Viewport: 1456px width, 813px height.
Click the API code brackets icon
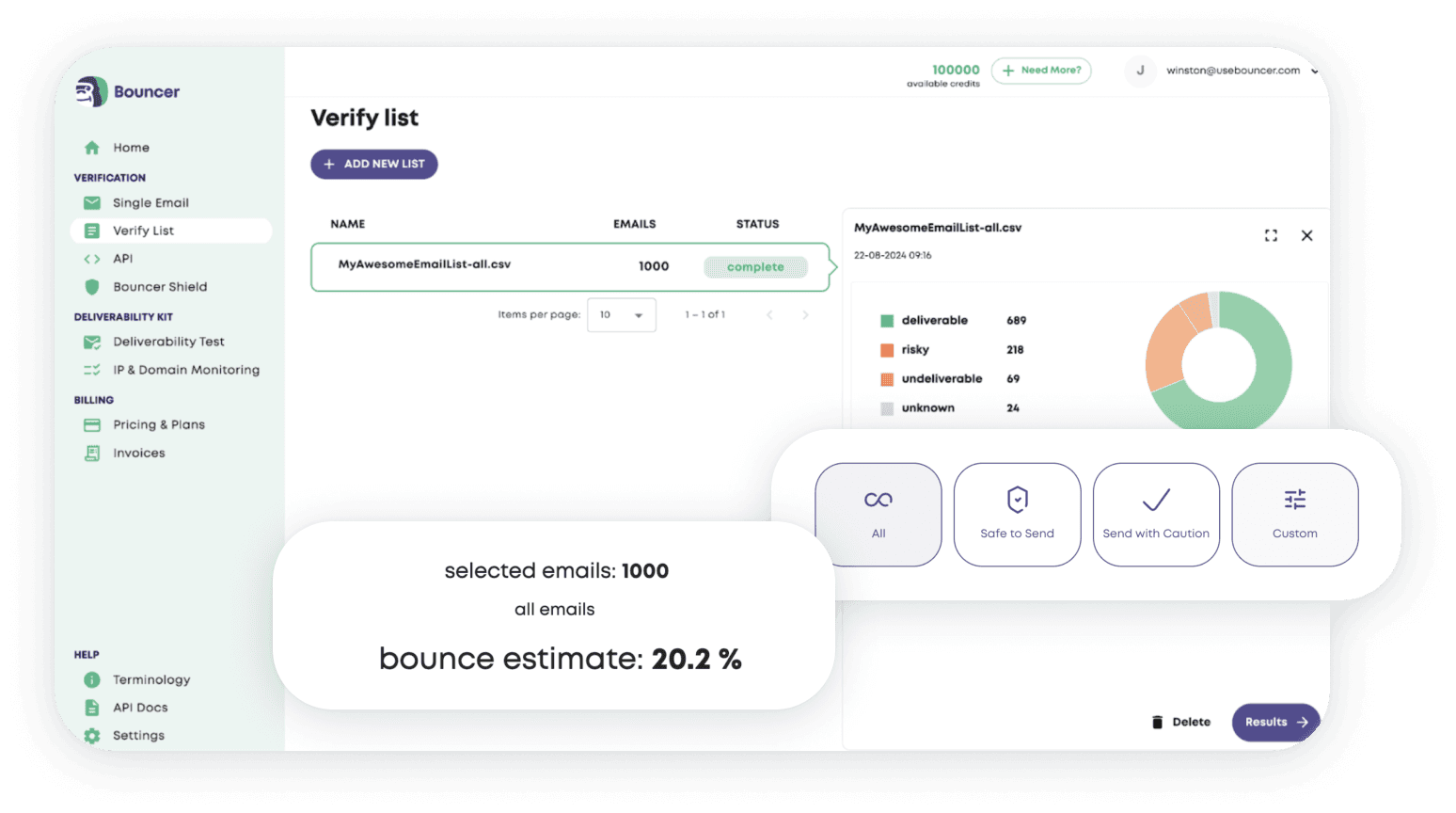[91, 259]
